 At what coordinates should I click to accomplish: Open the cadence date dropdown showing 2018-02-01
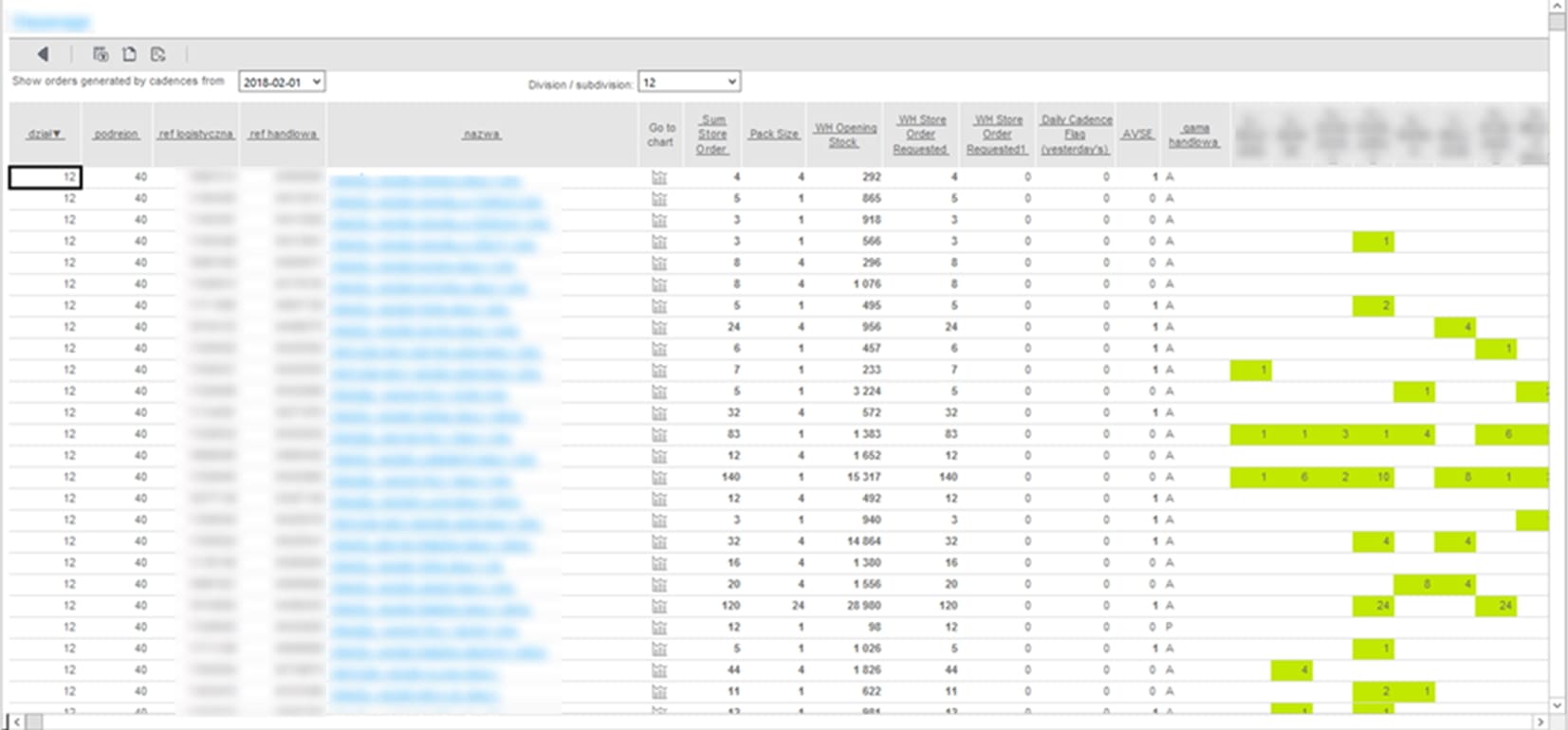click(282, 82)
